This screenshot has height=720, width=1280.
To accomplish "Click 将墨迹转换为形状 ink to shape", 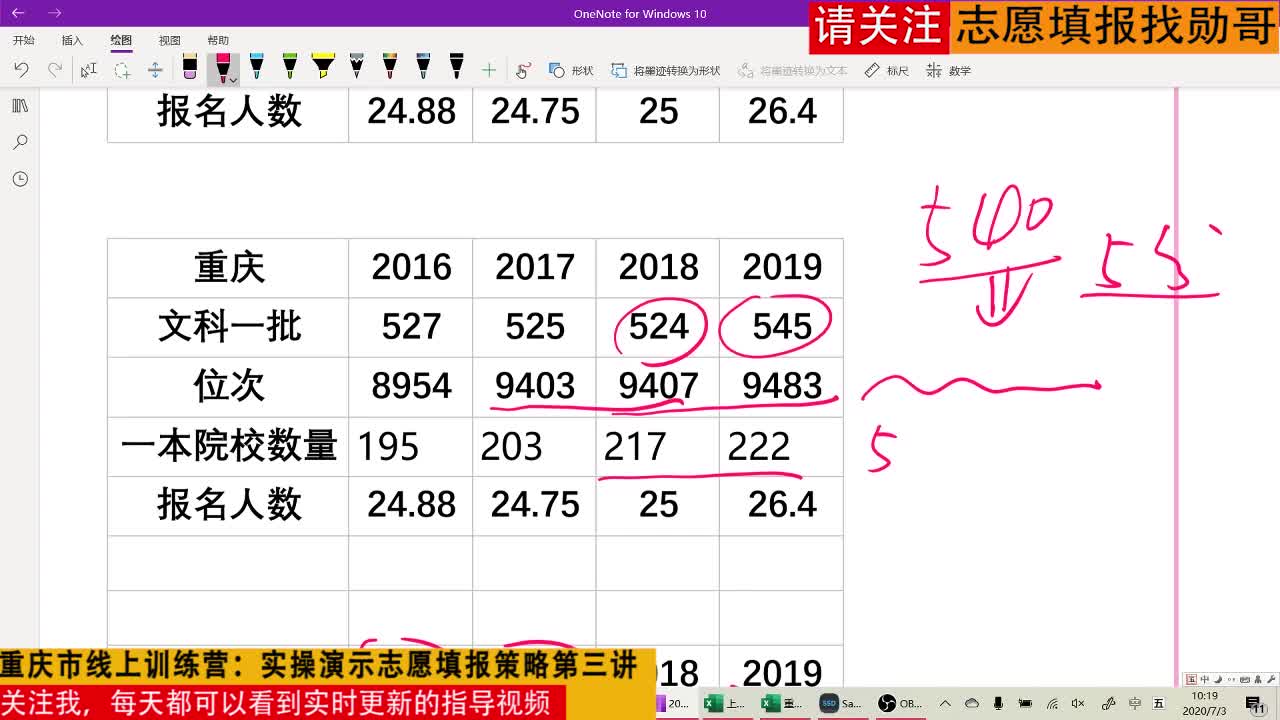I will [666, 70].
